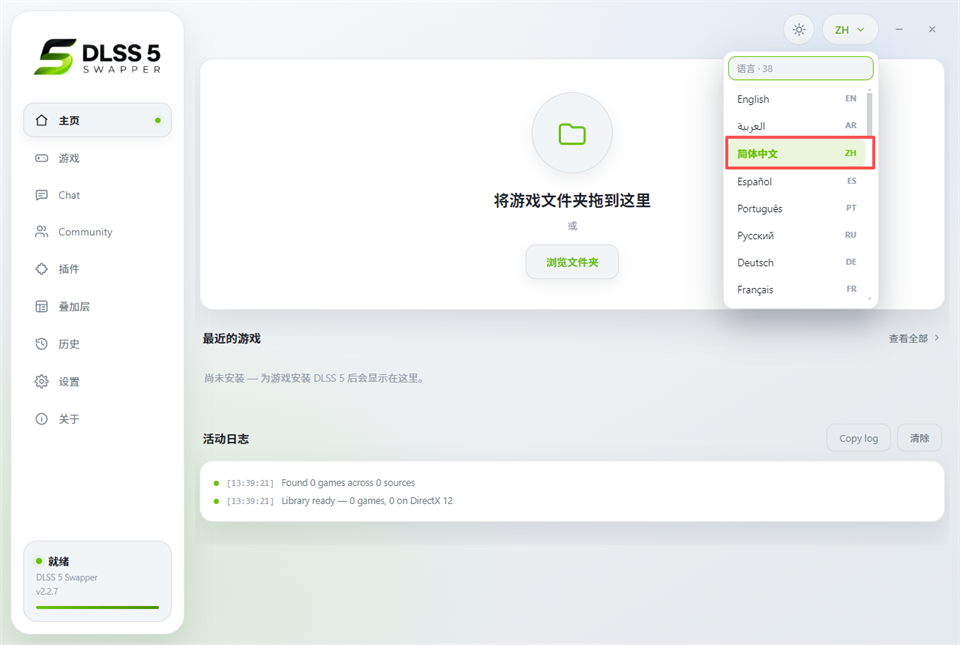Open the Chat bubble icon

(42, 195)
